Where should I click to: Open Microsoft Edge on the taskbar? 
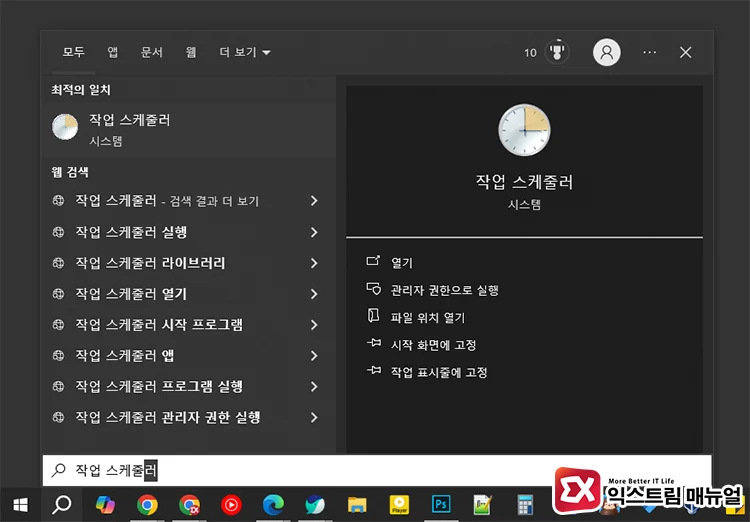click(273, 504)
